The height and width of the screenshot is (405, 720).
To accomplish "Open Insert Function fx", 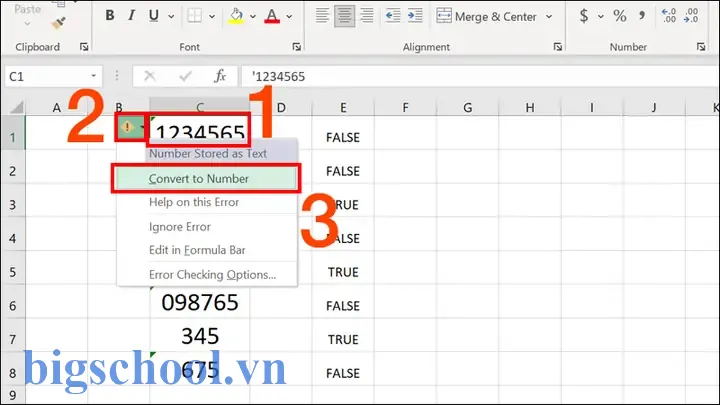I will [220, 76].
